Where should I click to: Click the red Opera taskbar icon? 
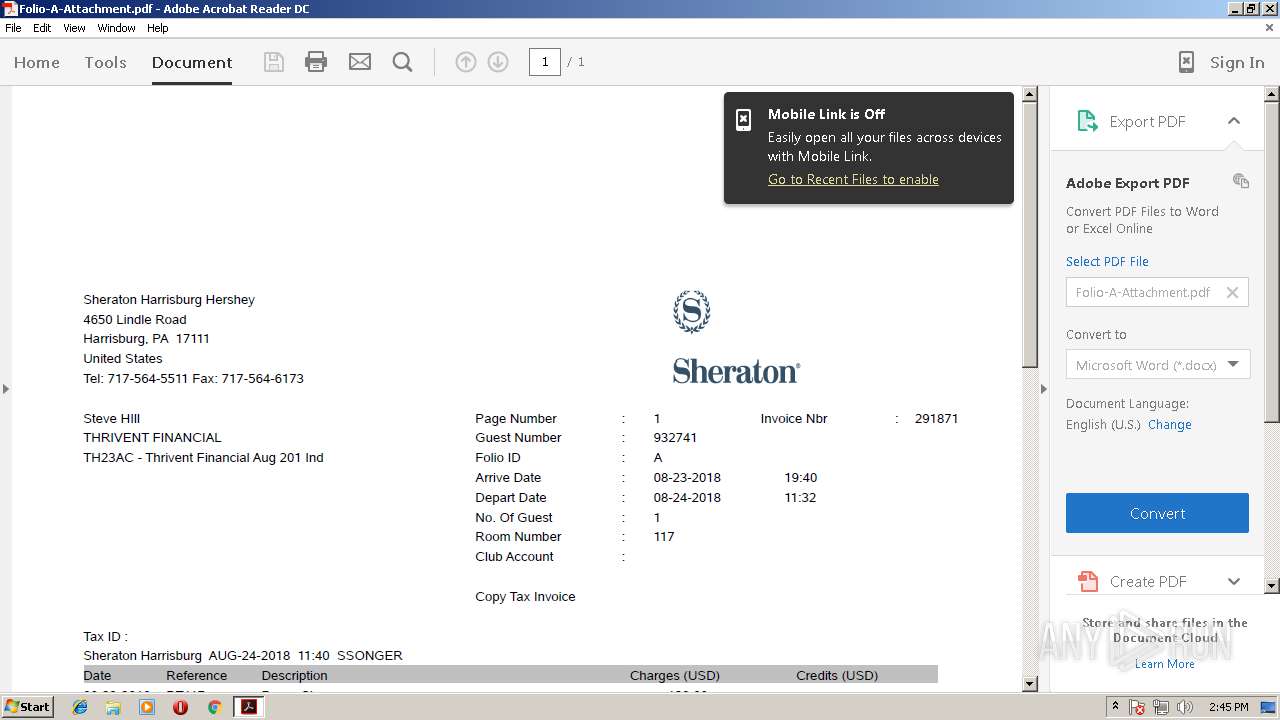tap(180, 707)
